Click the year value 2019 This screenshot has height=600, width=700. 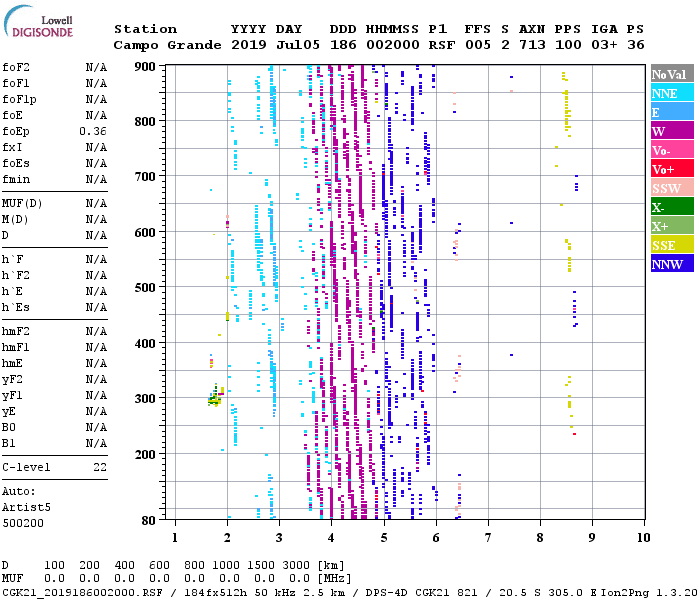249,45
